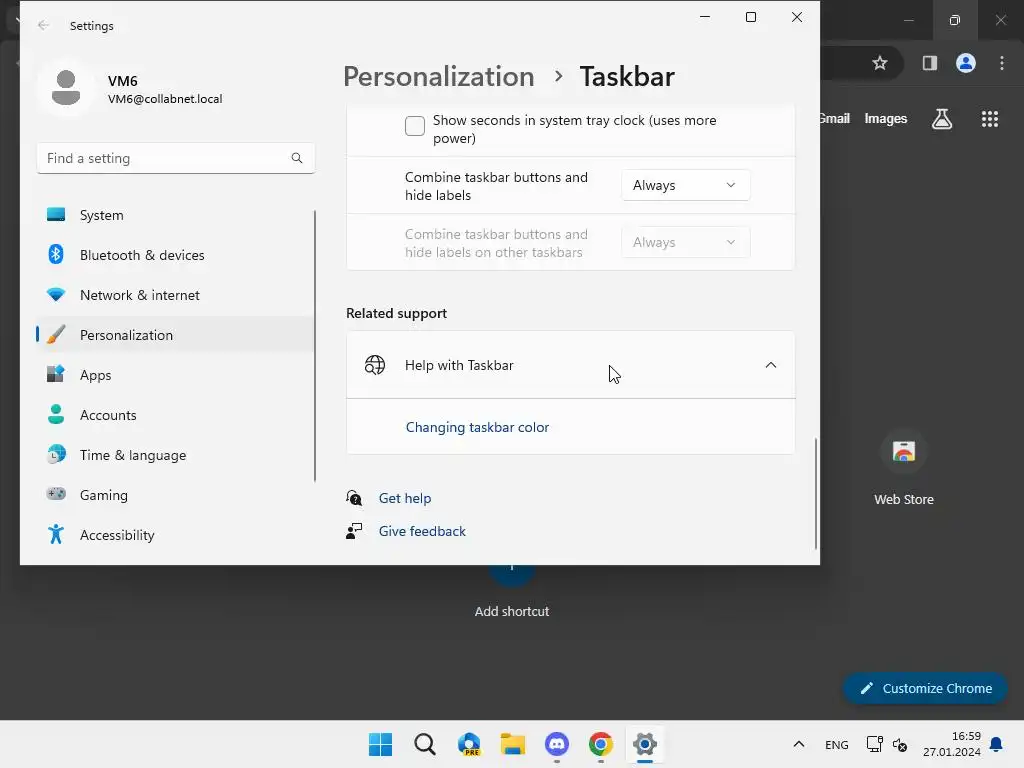Open Discord from taskbar
This screenshot has width=1024, height=768.
coord(557,744)
